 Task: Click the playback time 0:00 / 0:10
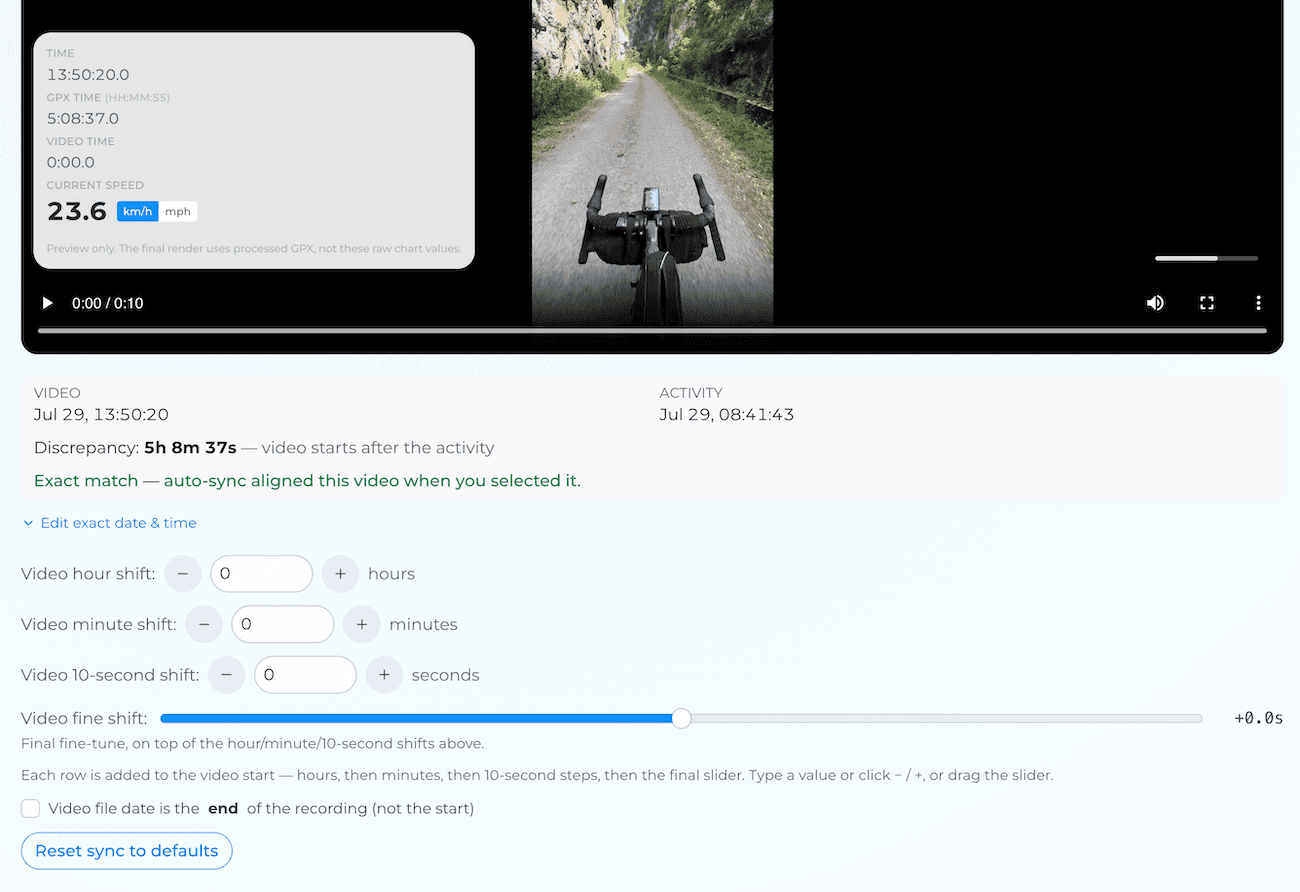pos(108,303)
